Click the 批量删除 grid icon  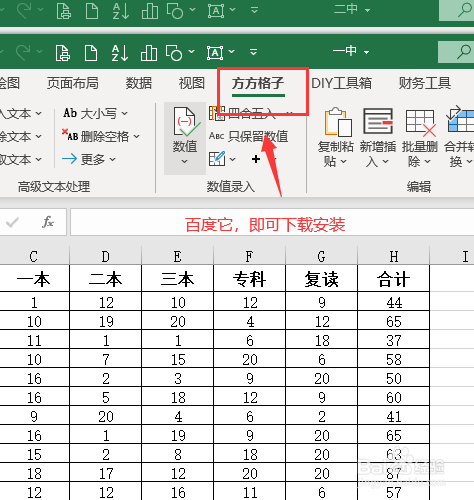pyautogui.click(x=421, y=123)
